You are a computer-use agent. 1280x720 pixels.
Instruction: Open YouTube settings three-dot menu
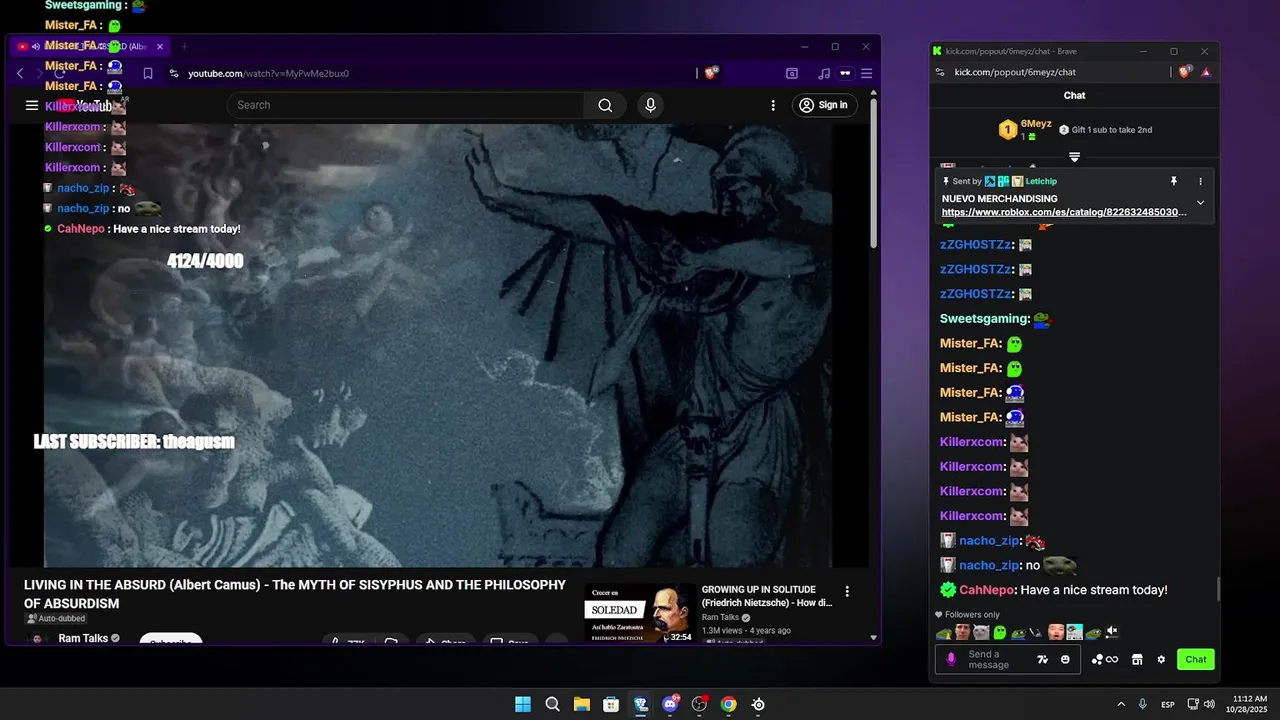point(773,105)
